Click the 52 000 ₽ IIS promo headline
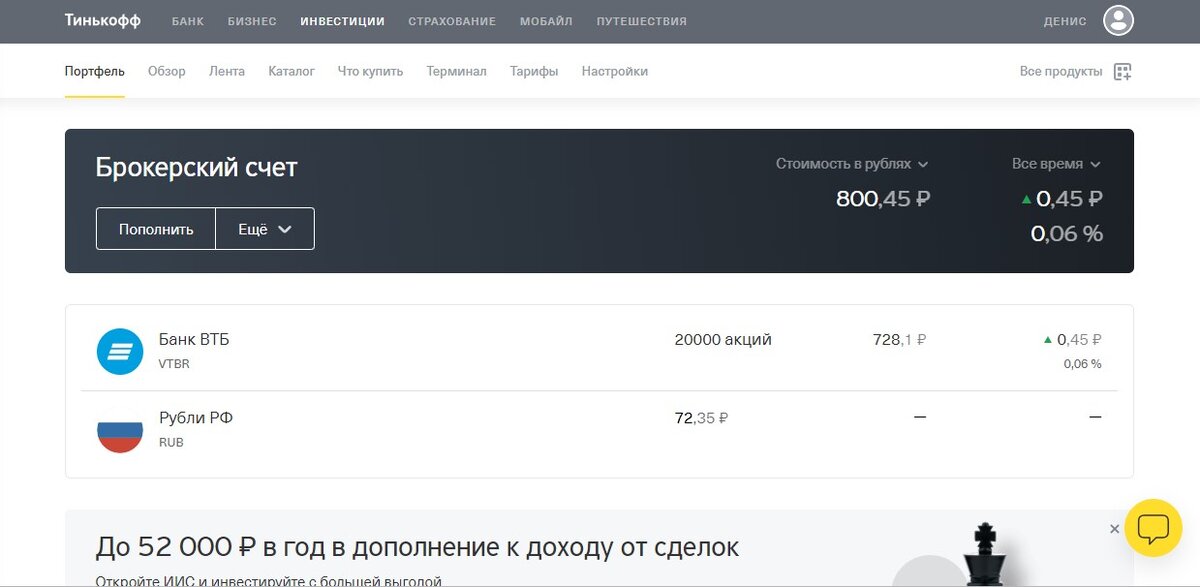This screenshot has width=1200, height=587. pyautogui.click(x=417, y=547)
